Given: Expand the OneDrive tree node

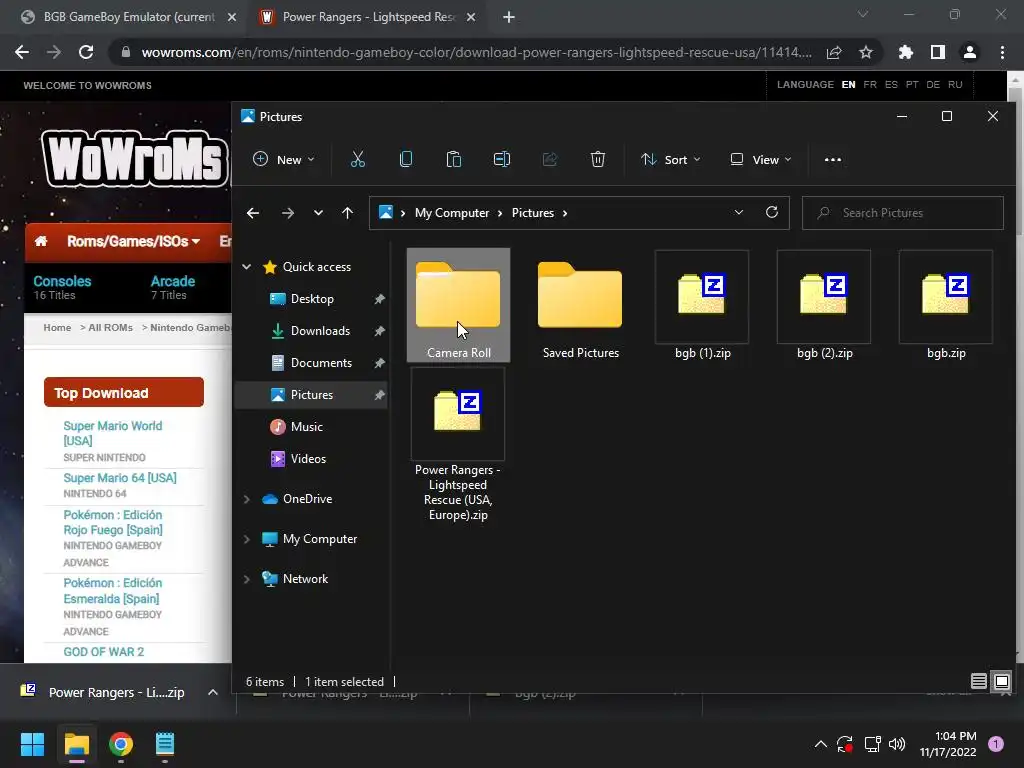Looking at the screenshot, I should point(247,499).
